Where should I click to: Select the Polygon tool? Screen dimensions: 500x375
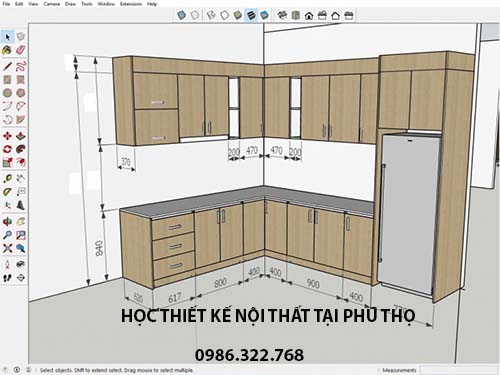pos(21,93)
